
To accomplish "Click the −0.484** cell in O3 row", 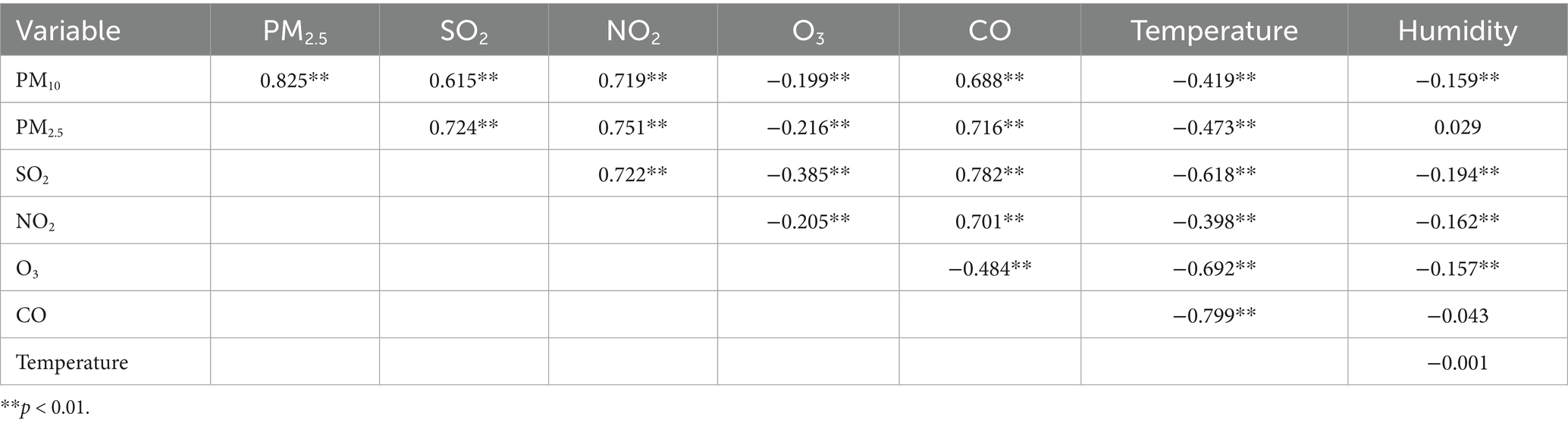I will coord(989,268).
